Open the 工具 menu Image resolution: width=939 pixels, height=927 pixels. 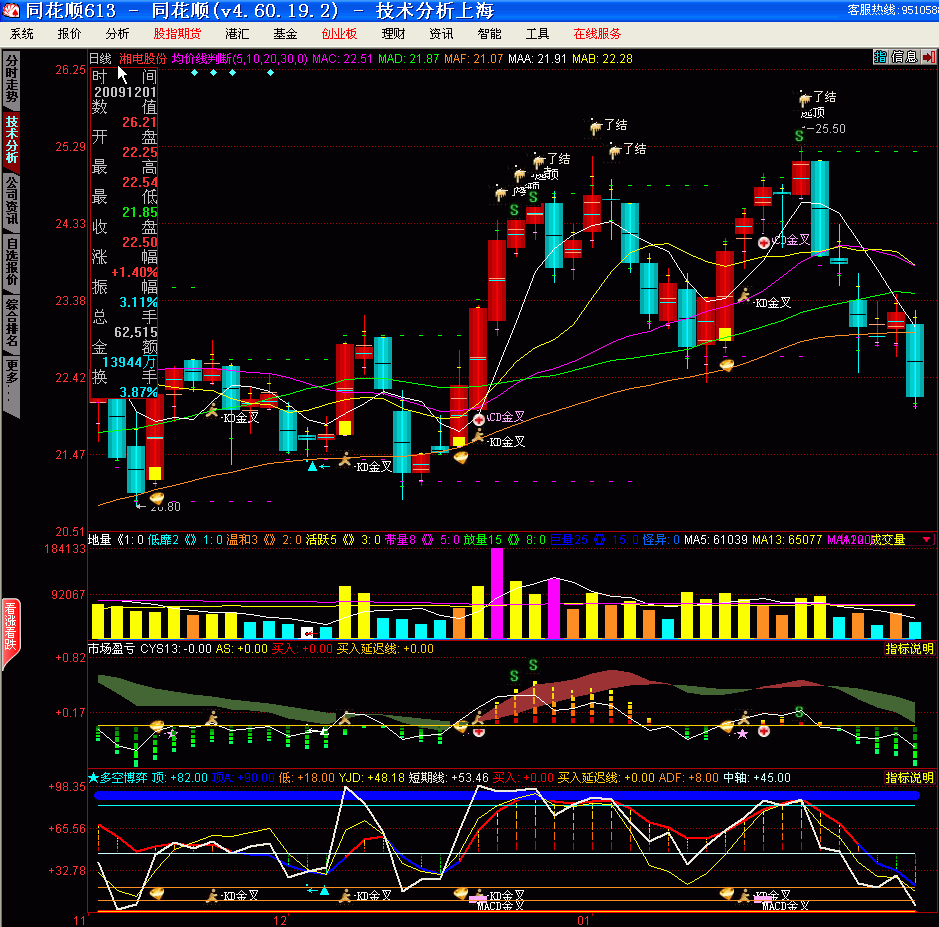(x=537, y=34)
